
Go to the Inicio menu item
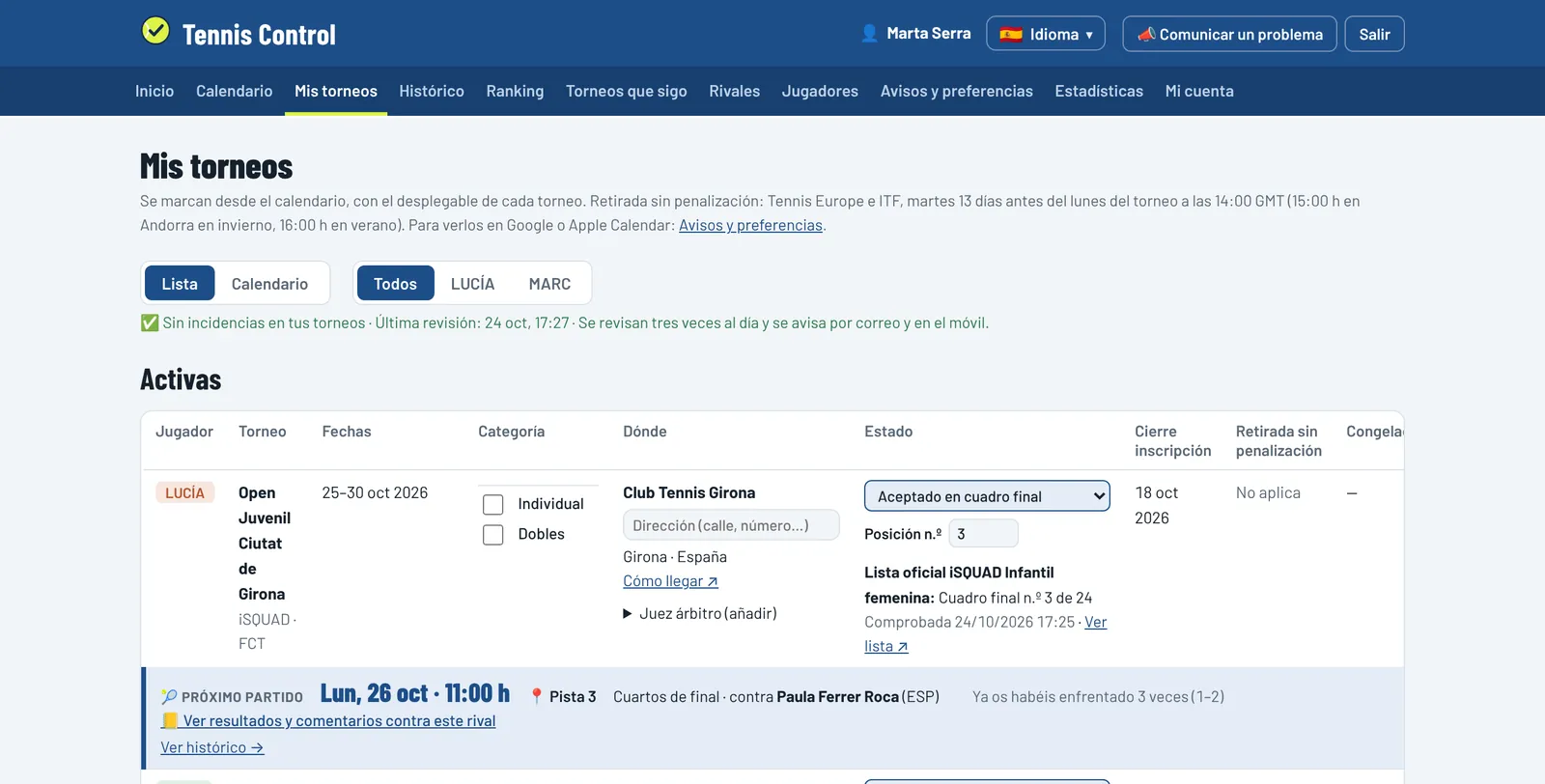pos(154,91)
